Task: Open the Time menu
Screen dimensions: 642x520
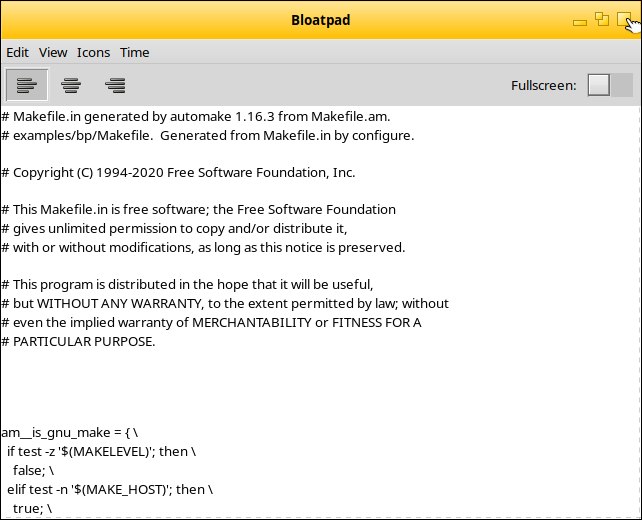Action: tap(134, 52)
